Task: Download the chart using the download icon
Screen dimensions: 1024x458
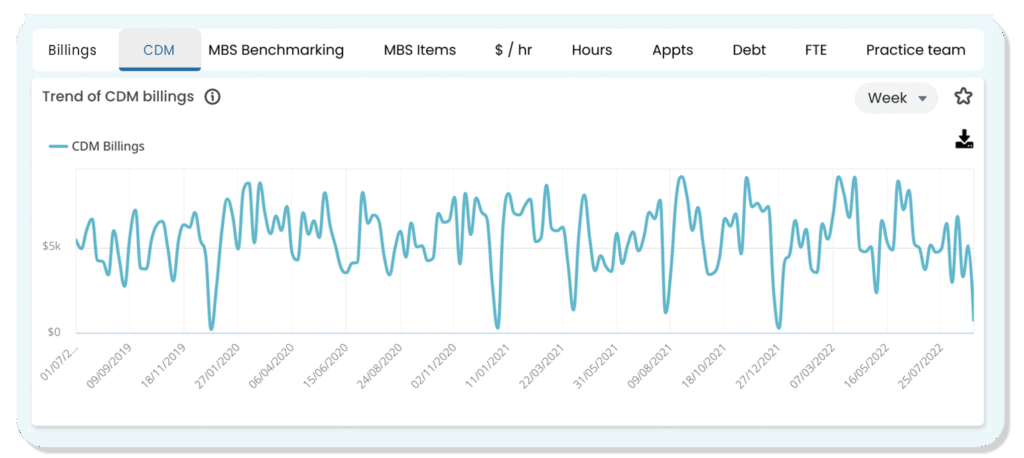Action: 964,139
